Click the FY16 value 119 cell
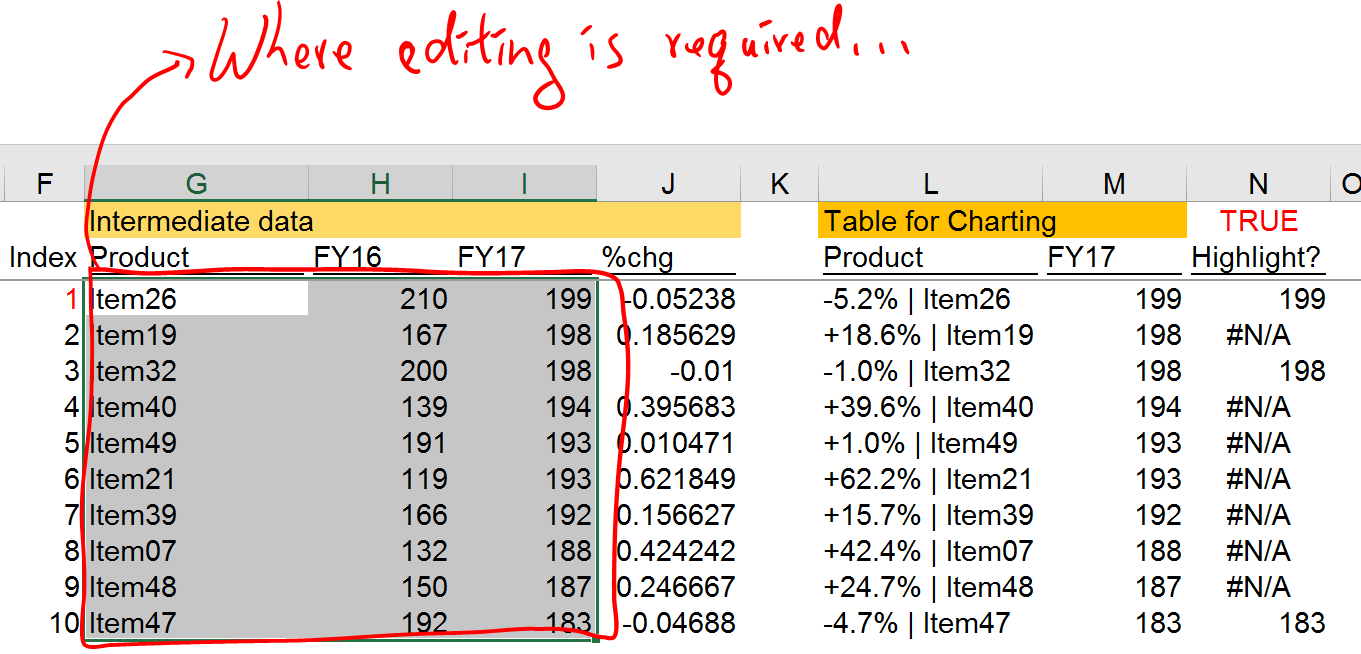Image resolution: width=1361 pixels, height=654 pixels. [x=380, y=479]
